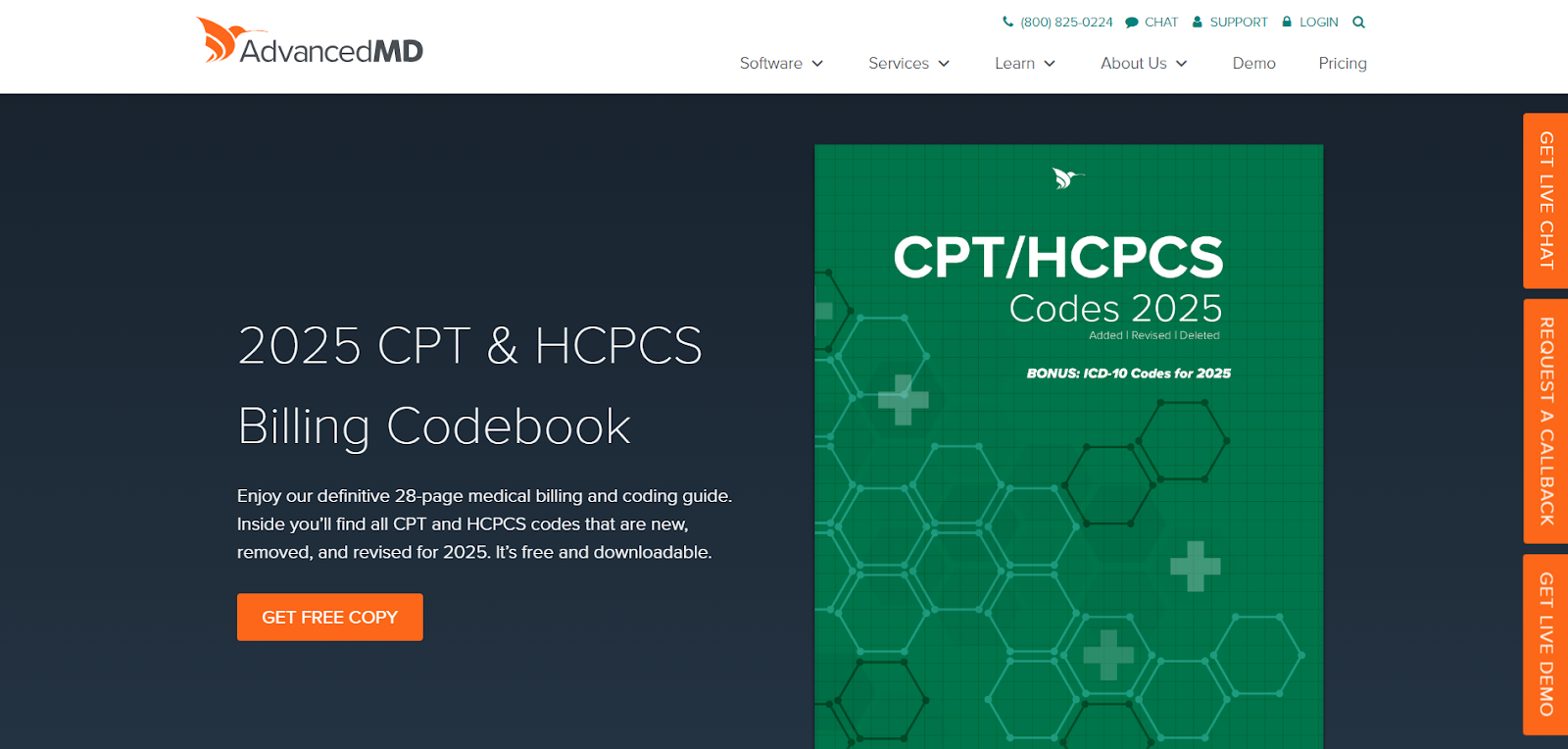Click the login padlock icon

1287,22
